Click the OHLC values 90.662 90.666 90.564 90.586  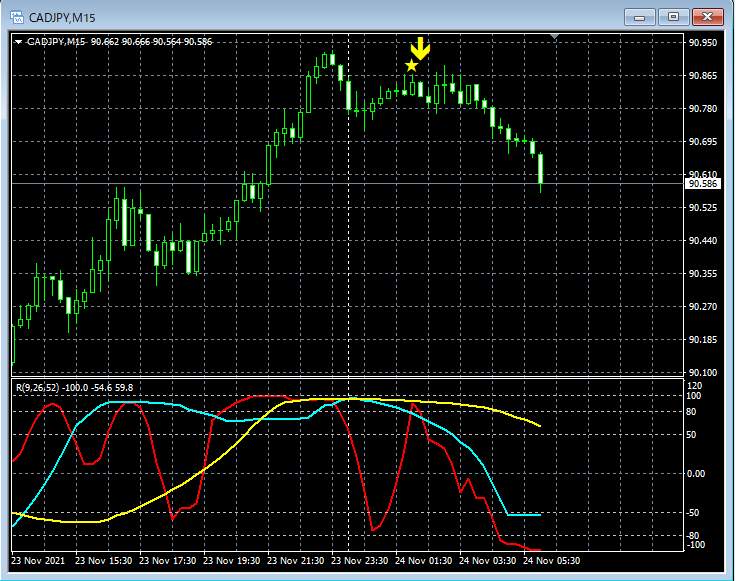[151, 42]
